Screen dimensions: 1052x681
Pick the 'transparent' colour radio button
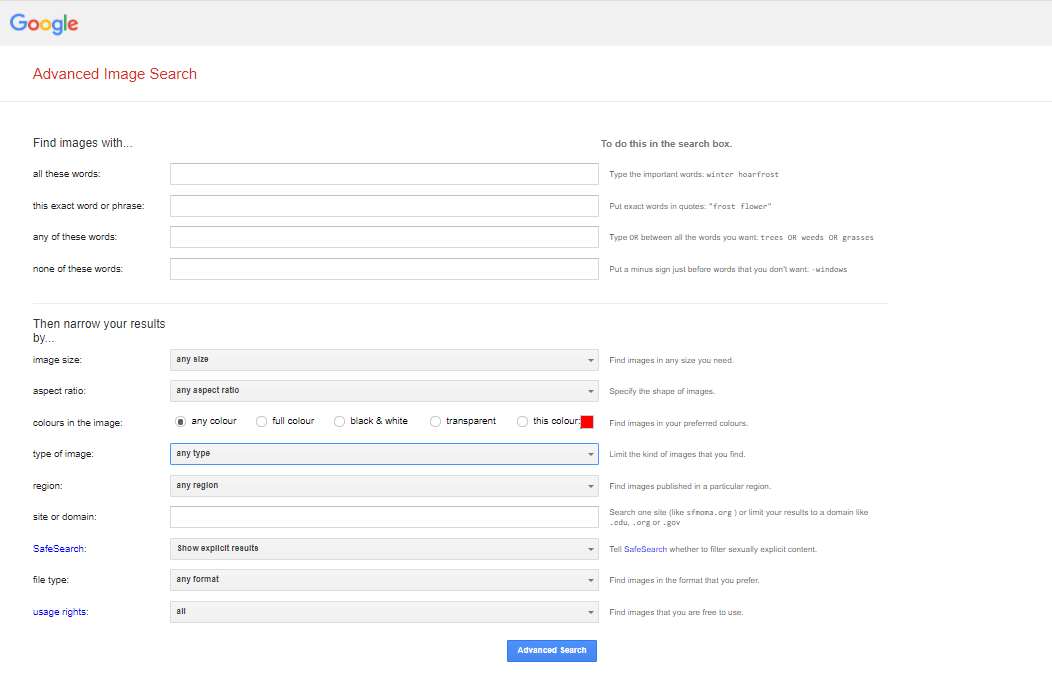[x=435, y=422]
